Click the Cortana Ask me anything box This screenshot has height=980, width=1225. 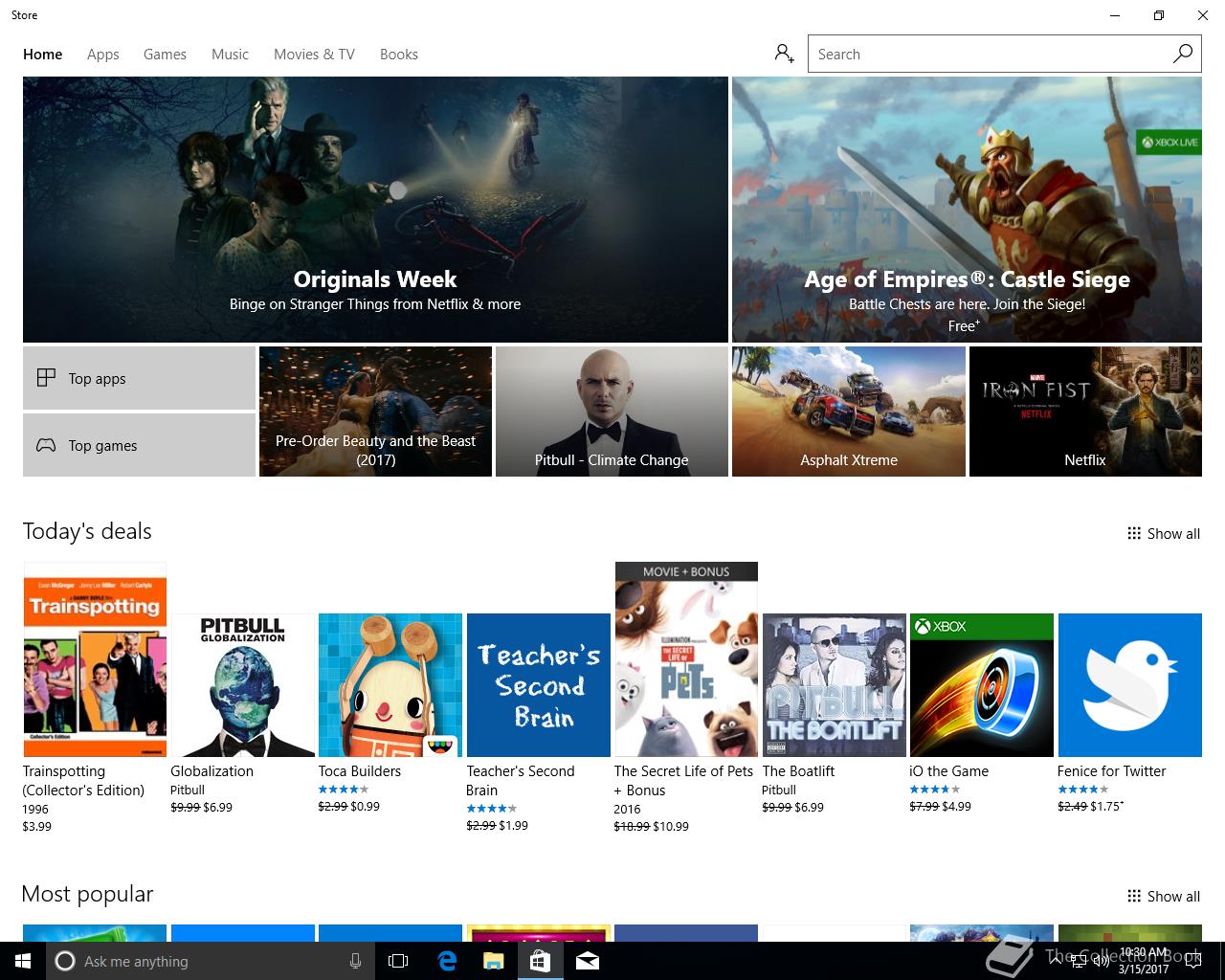click(211, 961)
